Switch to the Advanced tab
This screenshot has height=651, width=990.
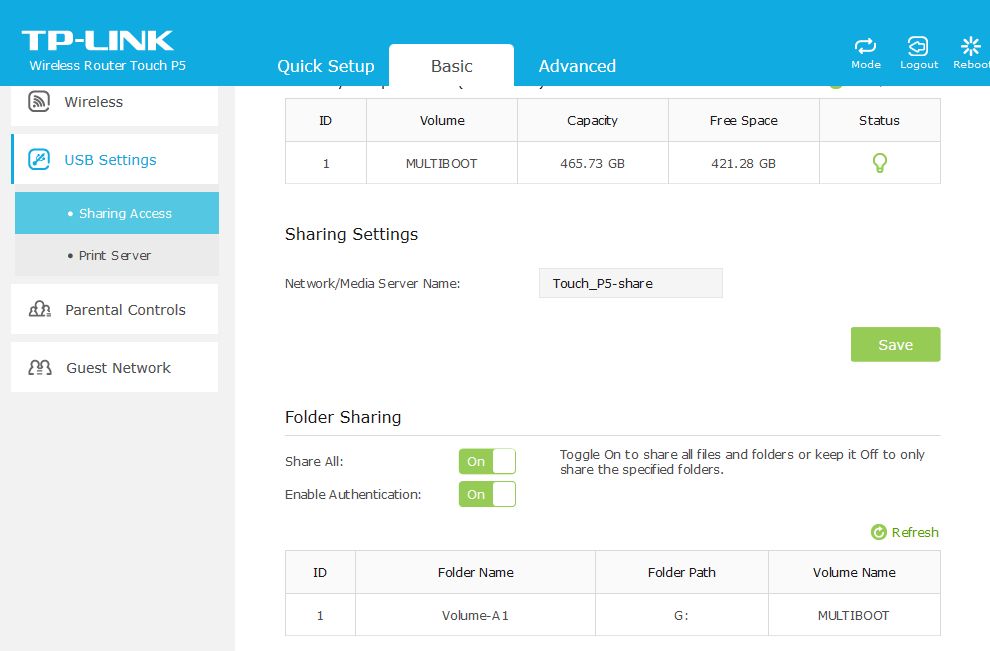pyautogui.click(x=577, y=66)
